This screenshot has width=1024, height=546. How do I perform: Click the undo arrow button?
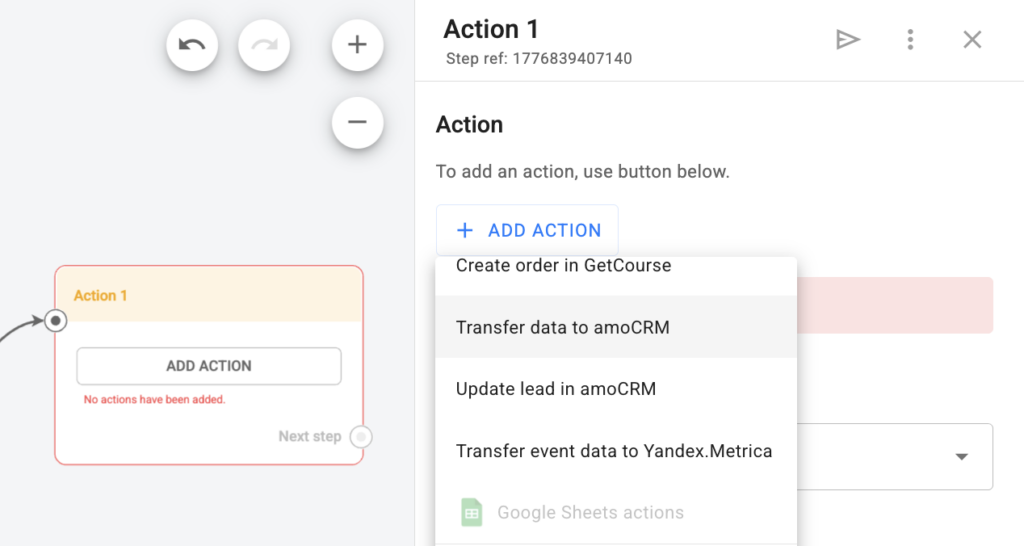[x=192, y=45]
